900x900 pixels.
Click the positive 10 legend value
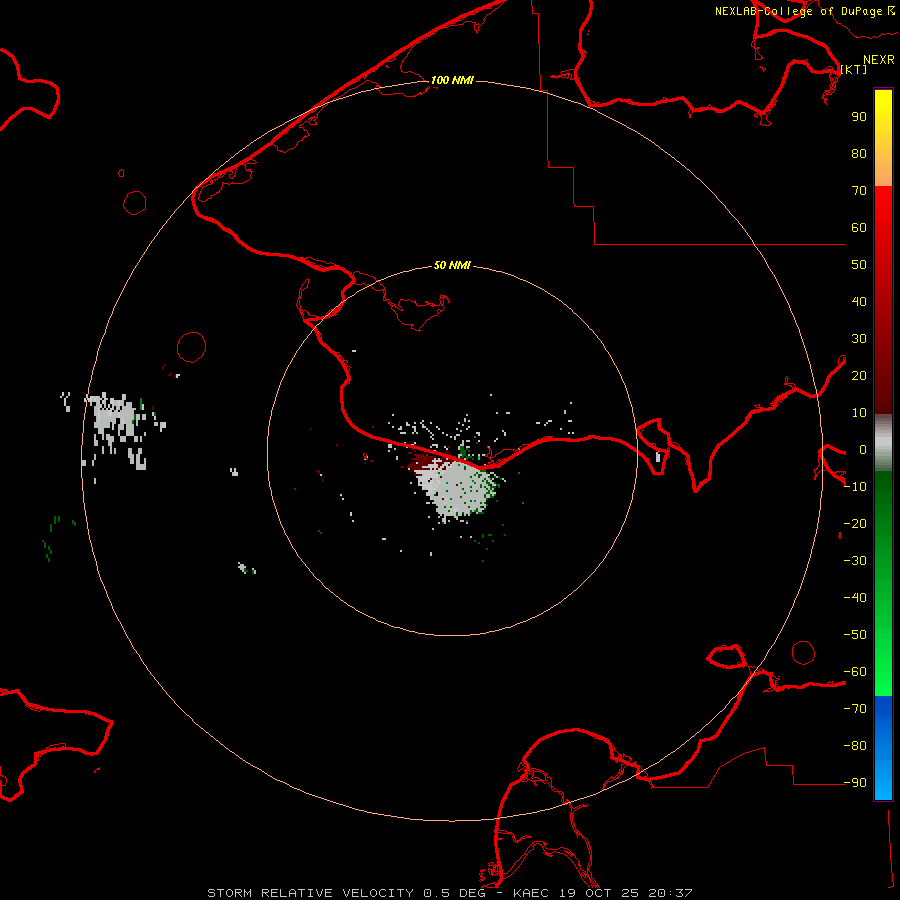[859, 413]
